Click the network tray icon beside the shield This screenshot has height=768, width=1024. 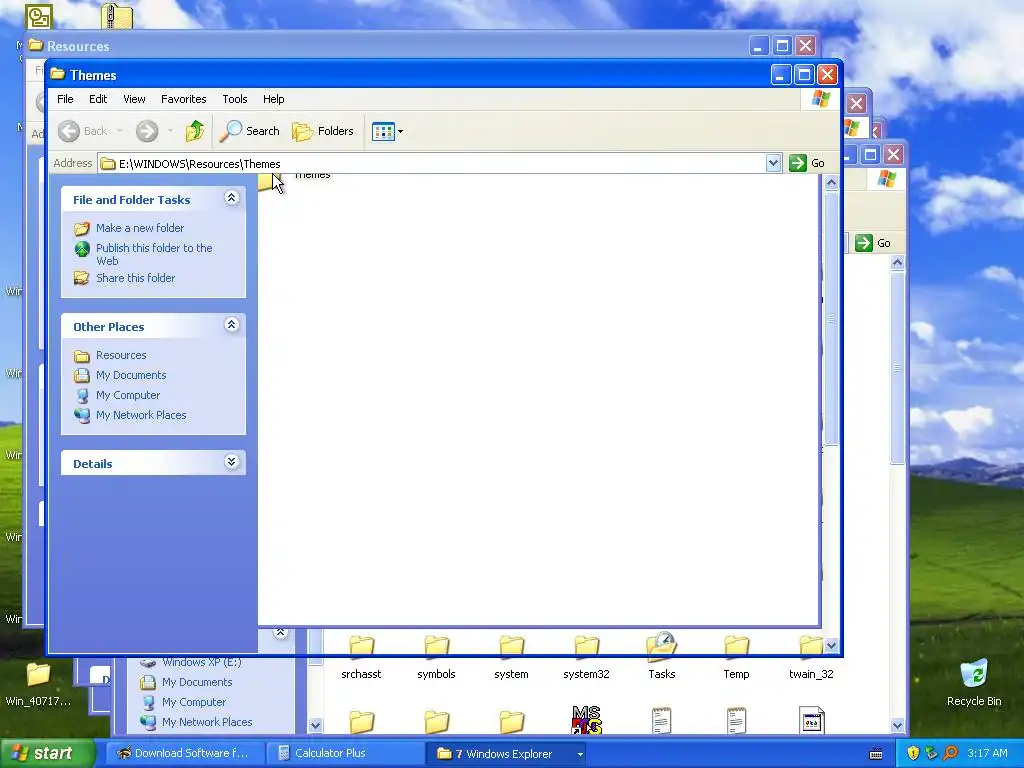(x=931, y=753)
